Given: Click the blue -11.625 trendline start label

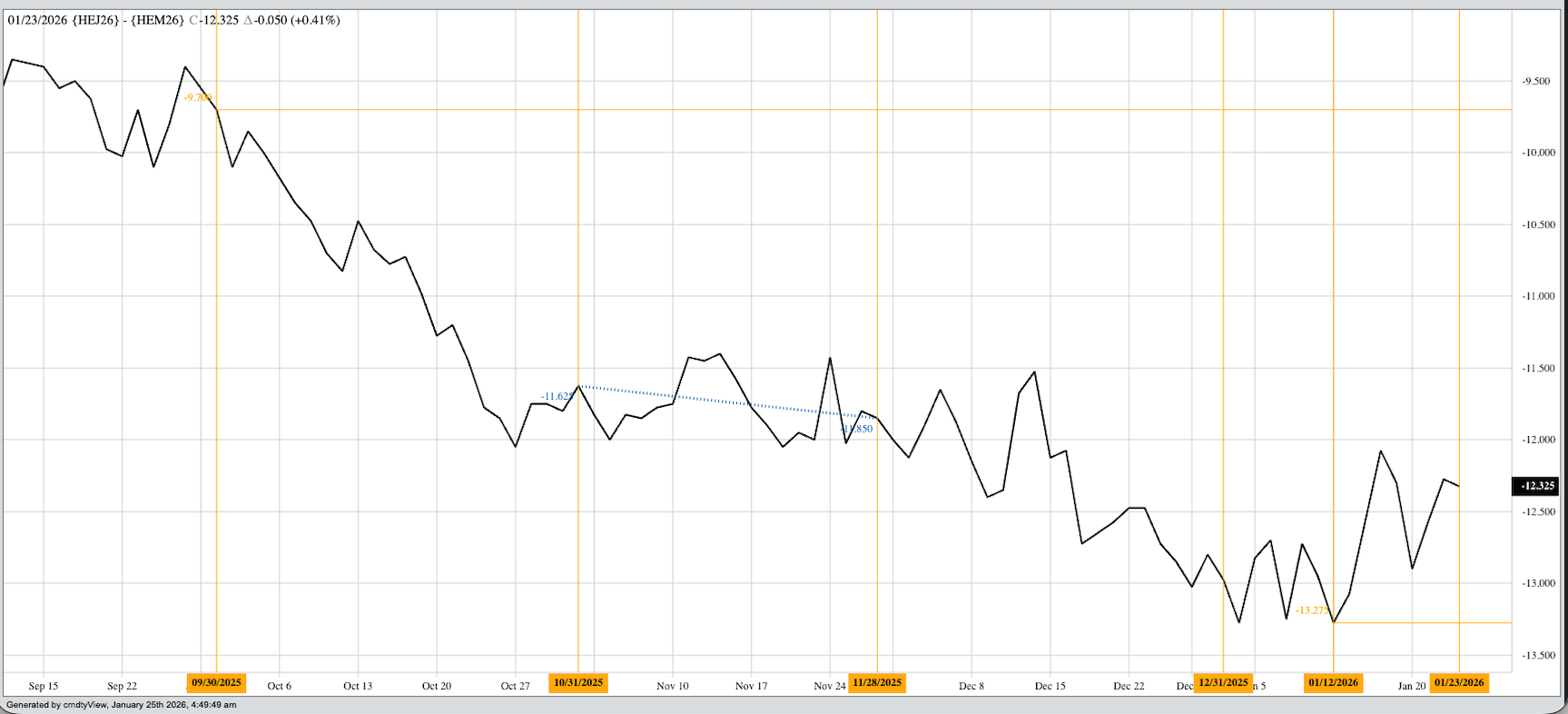Looking at the screenshot, I should coord(557,397).
